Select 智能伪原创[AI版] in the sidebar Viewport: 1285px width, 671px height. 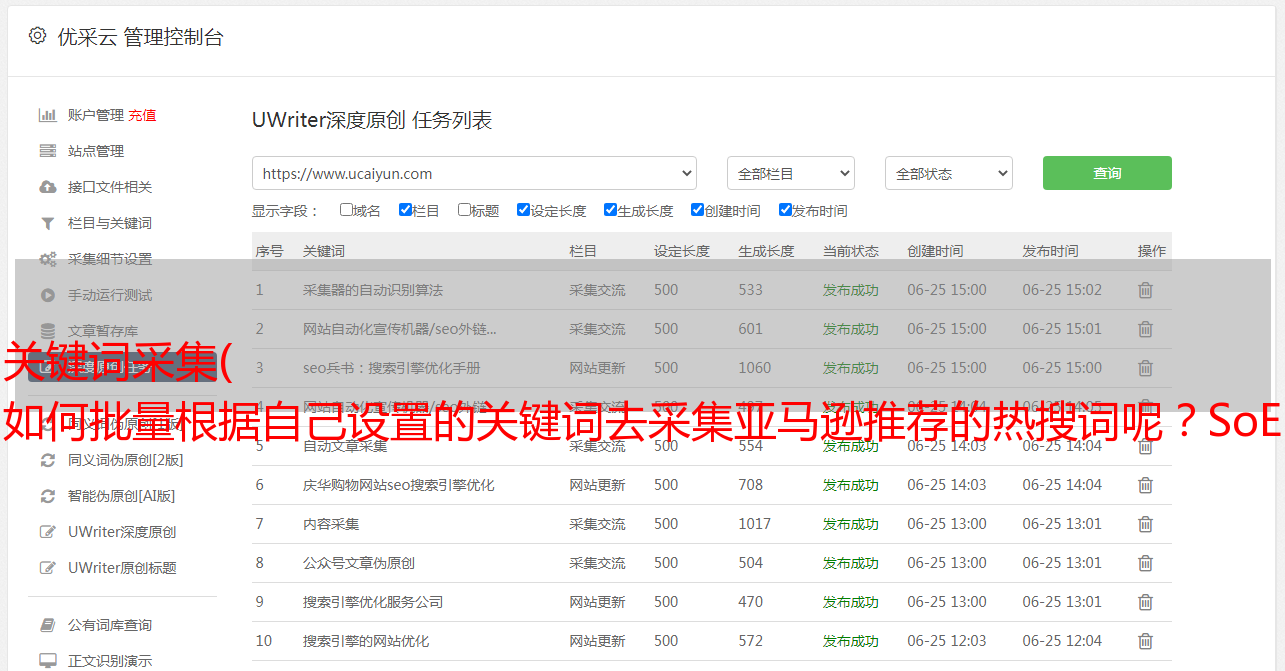pyautogui.click(x=121, y=496)
